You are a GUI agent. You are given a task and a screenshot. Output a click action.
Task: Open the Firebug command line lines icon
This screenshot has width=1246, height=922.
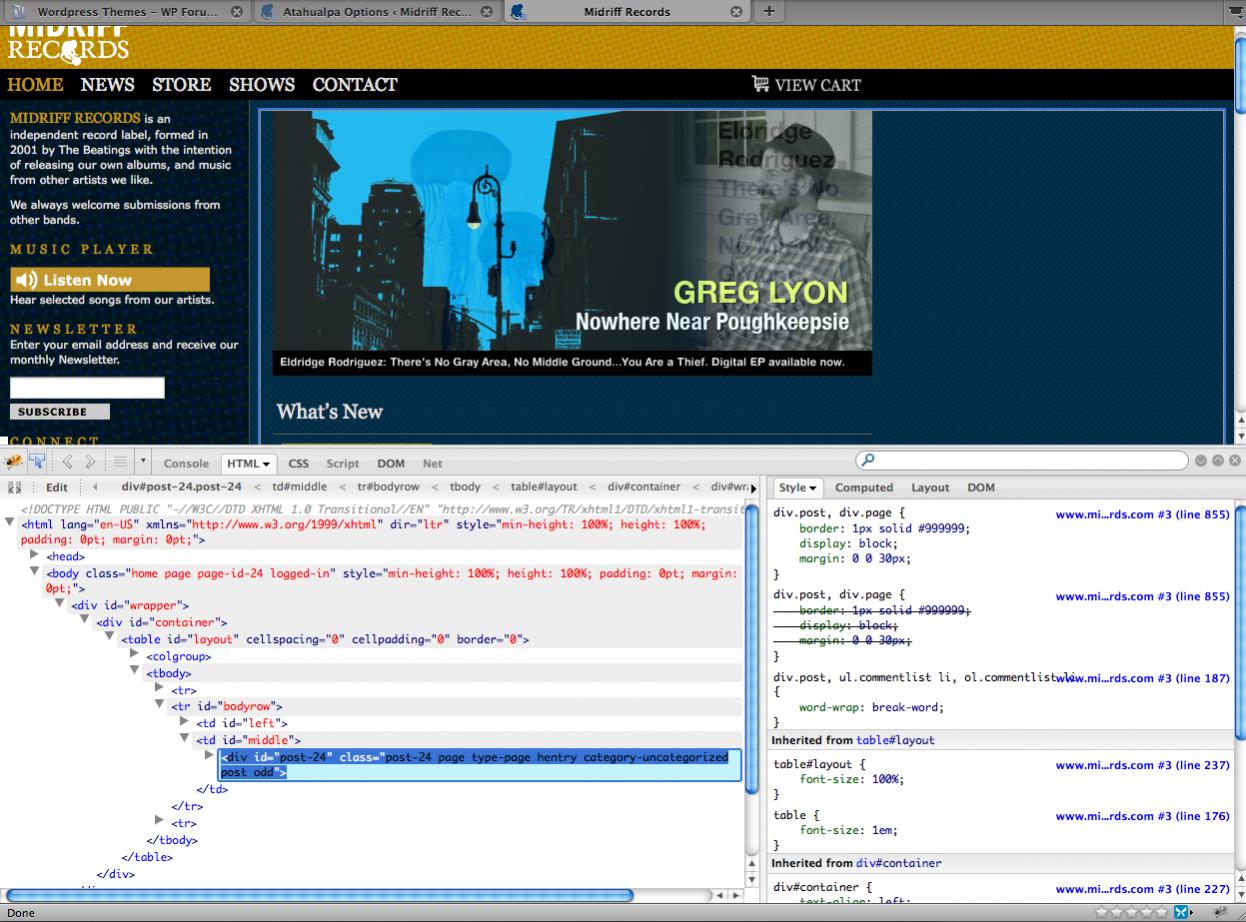(x=120, y=462)
